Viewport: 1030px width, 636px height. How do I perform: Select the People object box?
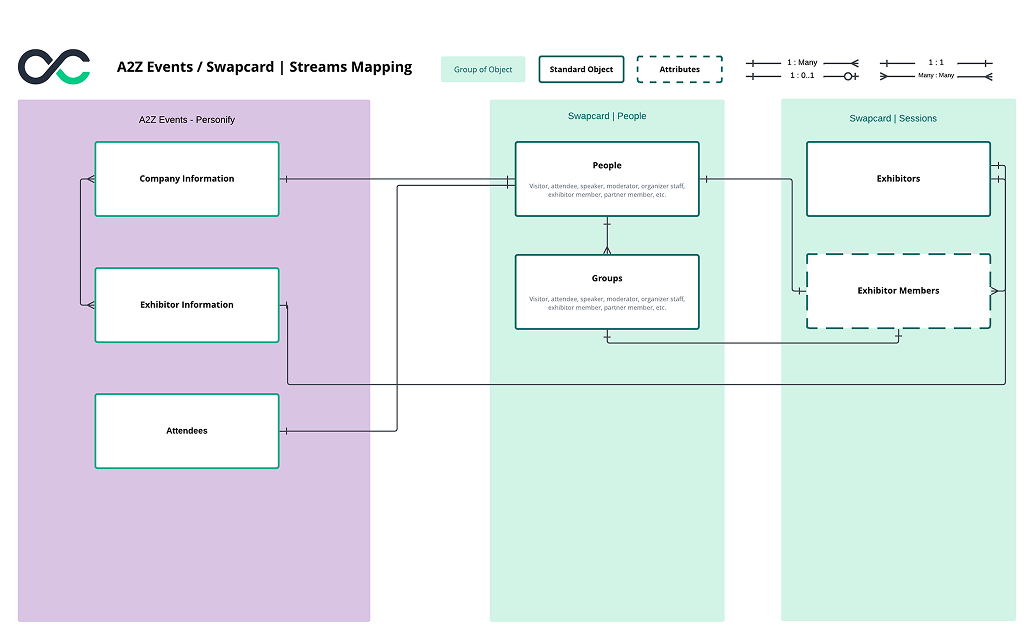pos(607,179)
